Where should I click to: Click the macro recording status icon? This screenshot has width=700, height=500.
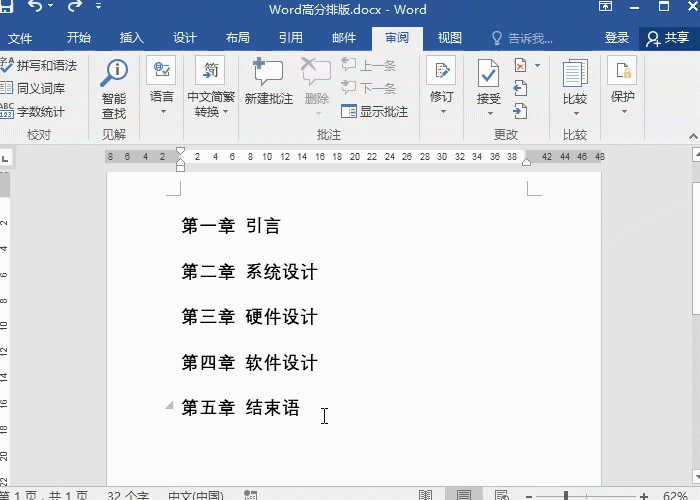click(x=250, y=495)
